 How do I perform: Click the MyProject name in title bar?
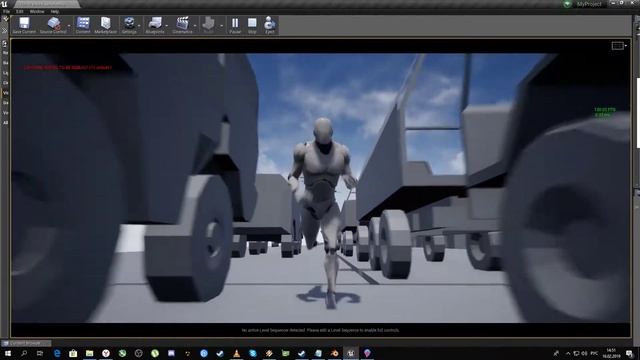tap(589, 4)
